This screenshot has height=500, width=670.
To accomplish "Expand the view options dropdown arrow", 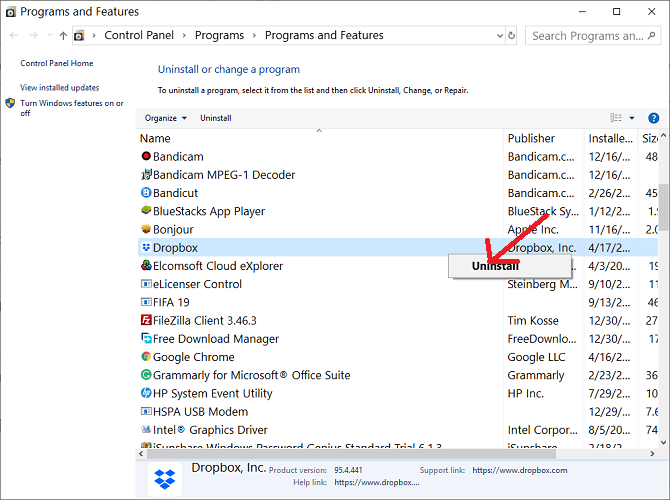I will pos(632,118).
